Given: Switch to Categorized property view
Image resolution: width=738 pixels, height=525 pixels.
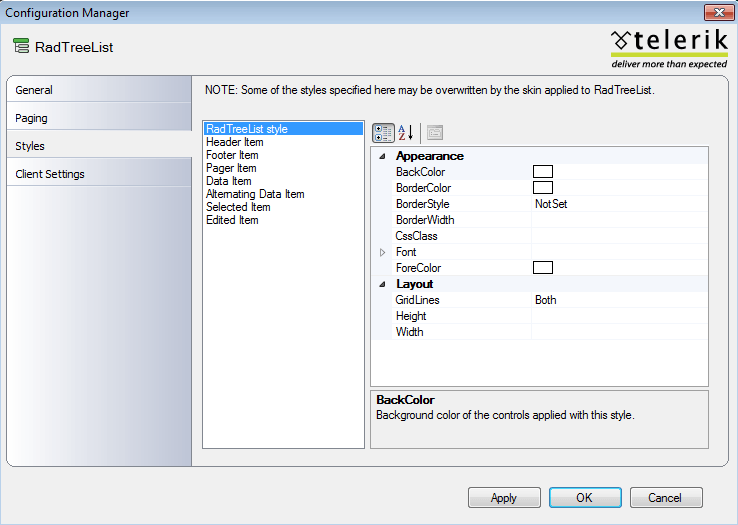Looking at the screenshot, I should tap(383, 133).
